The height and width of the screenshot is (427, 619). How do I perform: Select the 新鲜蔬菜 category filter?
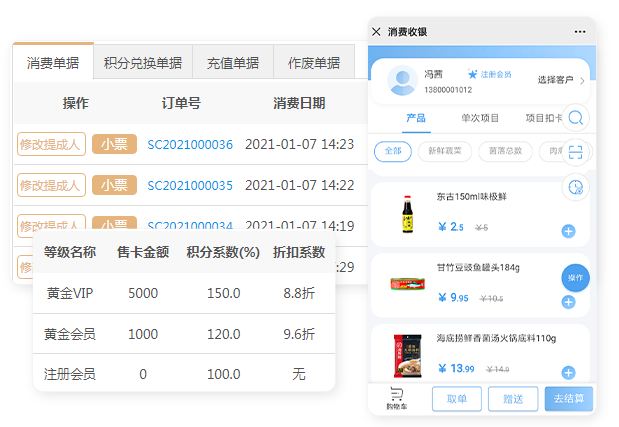445,151
